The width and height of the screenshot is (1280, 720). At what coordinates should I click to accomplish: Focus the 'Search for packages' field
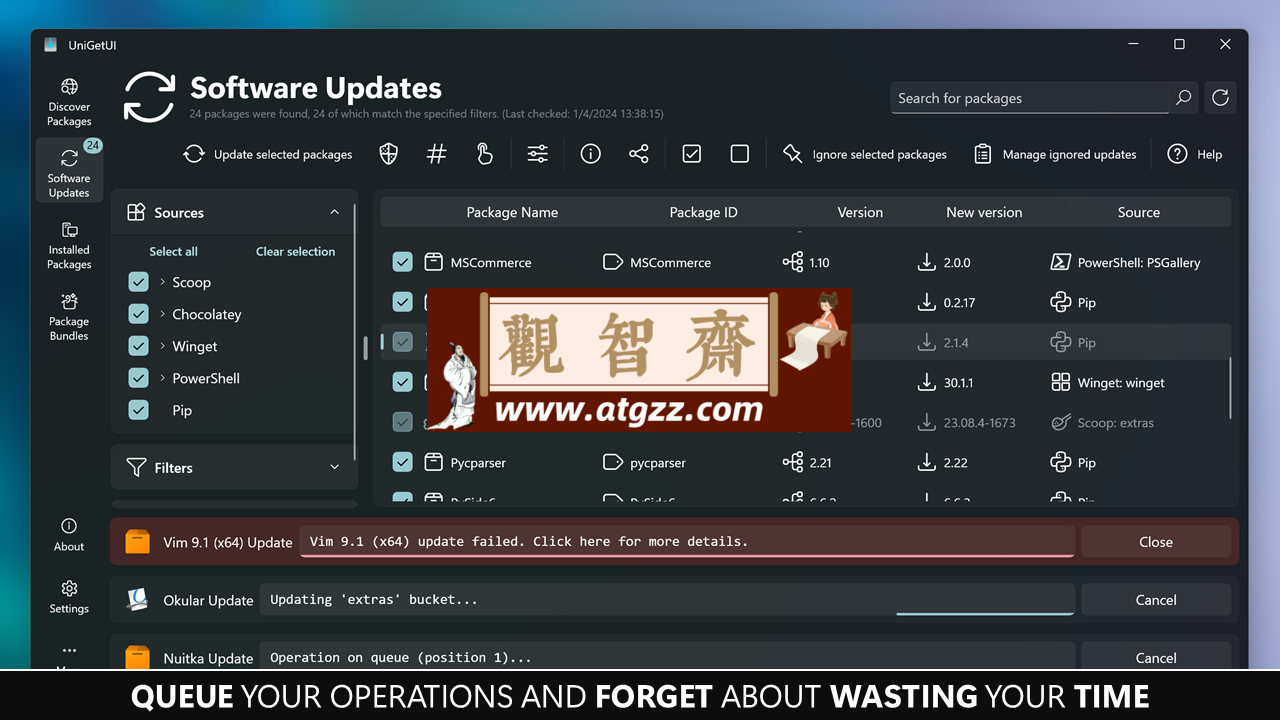[x=1030, y=98]
